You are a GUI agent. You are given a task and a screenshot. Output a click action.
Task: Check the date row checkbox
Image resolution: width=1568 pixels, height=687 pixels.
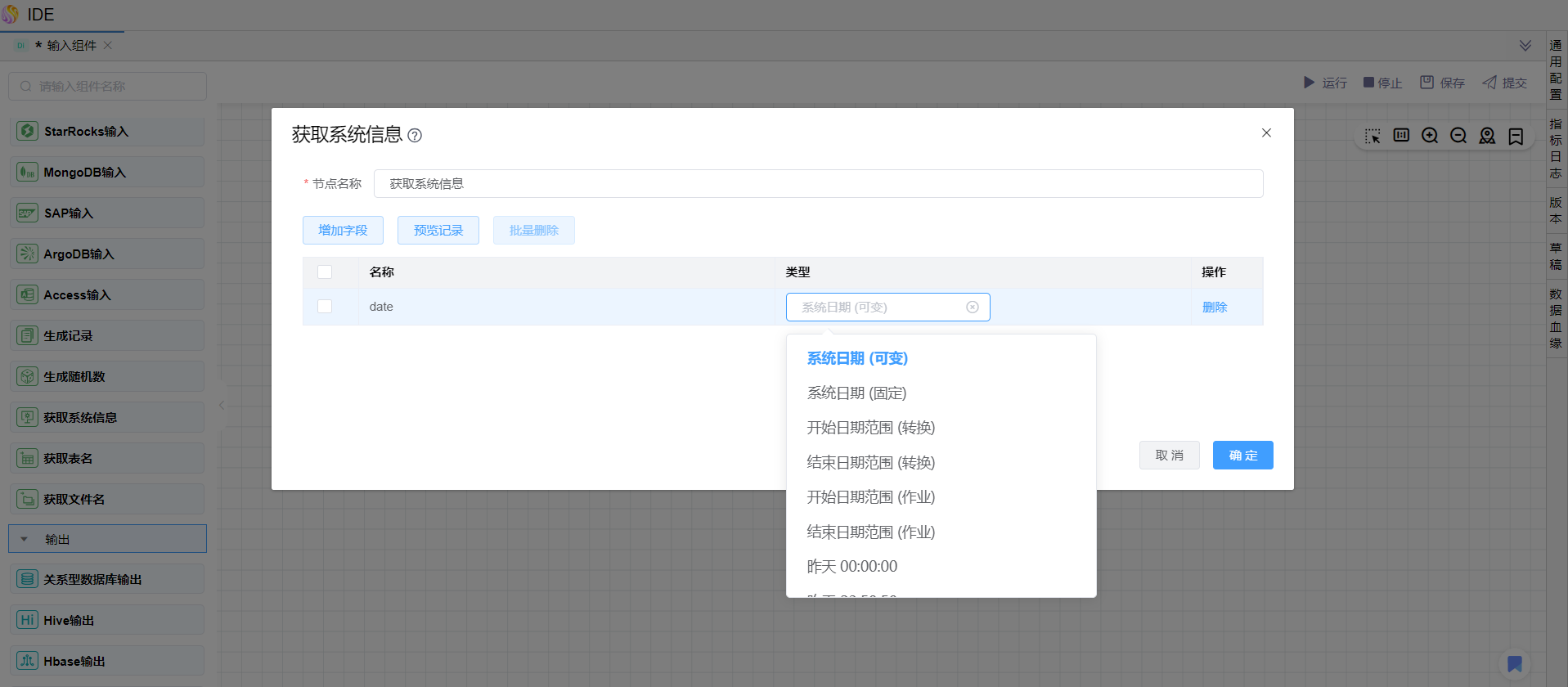point(325,307)
